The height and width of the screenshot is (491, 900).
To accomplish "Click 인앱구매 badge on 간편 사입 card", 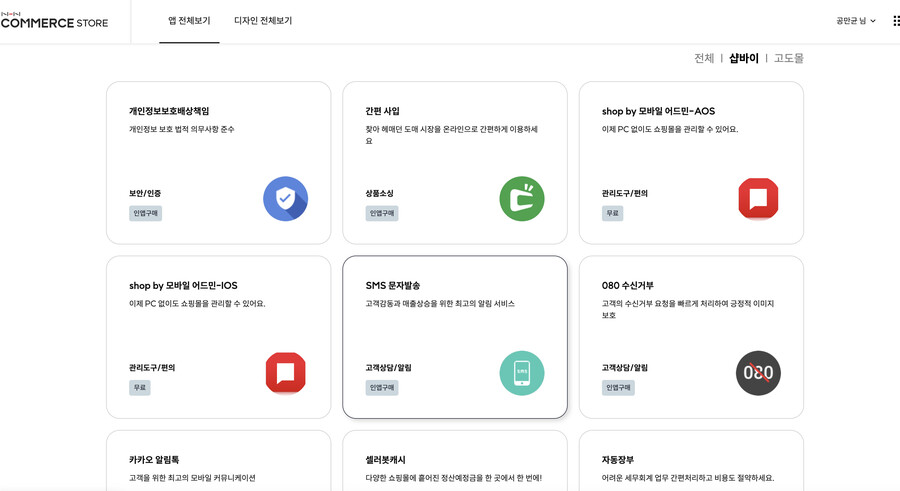I will coord(382,213).
